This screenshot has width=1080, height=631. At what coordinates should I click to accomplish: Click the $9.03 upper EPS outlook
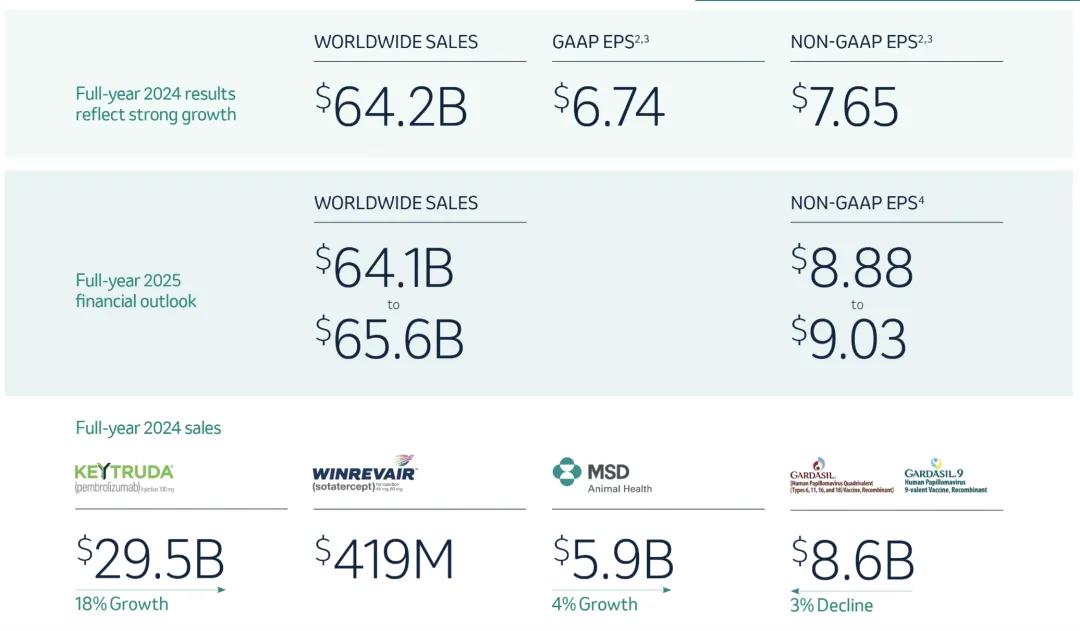click(849, 339)
